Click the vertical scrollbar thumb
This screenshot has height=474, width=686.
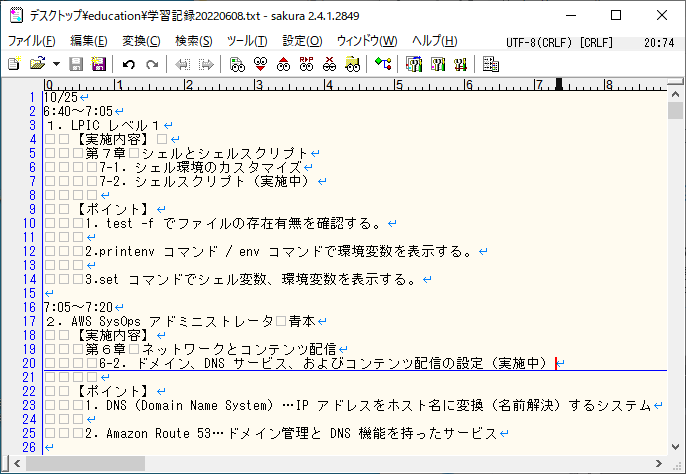[x=676, y=110]
